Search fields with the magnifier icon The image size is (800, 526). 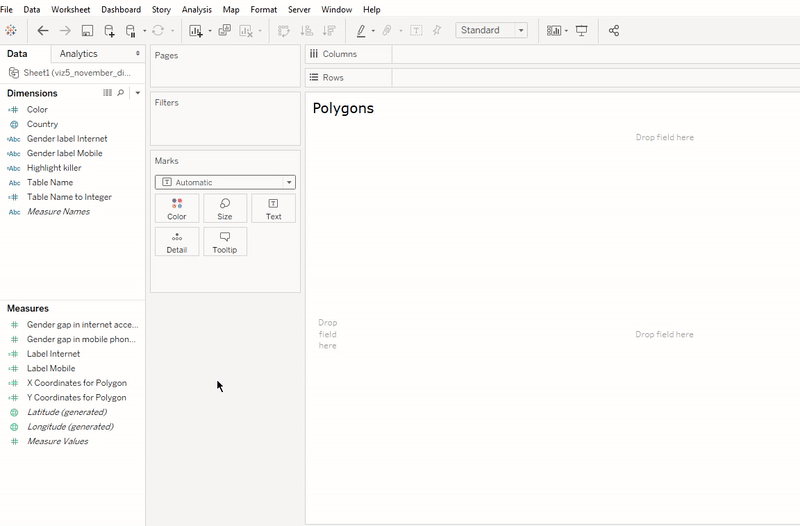tap(121, 93)
